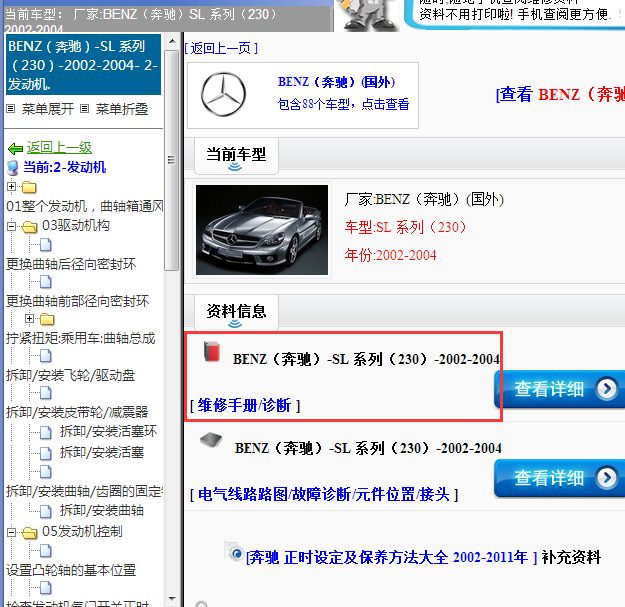Click page icon for 更换曲轴后径向密封环
Screen dimensions: 625x607
click(46, 245)
